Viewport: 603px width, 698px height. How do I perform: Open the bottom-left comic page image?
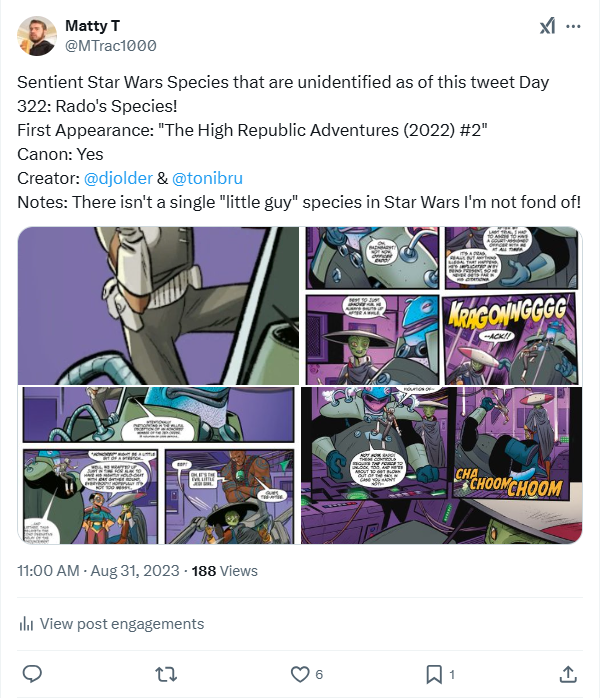158,465
